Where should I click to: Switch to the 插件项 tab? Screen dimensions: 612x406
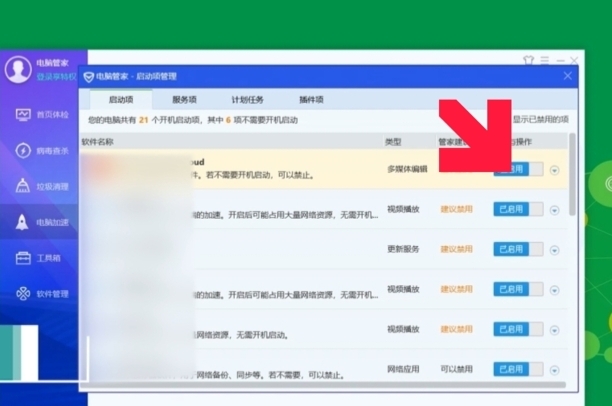pyautogui.click(x=311, y=100)
